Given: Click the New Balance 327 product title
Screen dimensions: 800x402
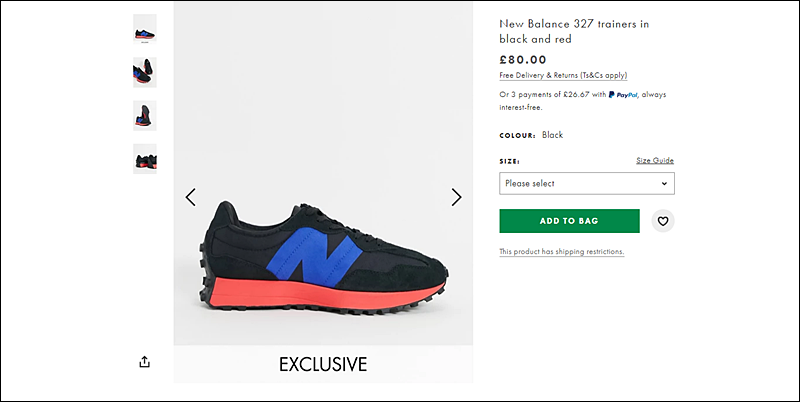Looking at the screenshot, I should coord(574,31).
